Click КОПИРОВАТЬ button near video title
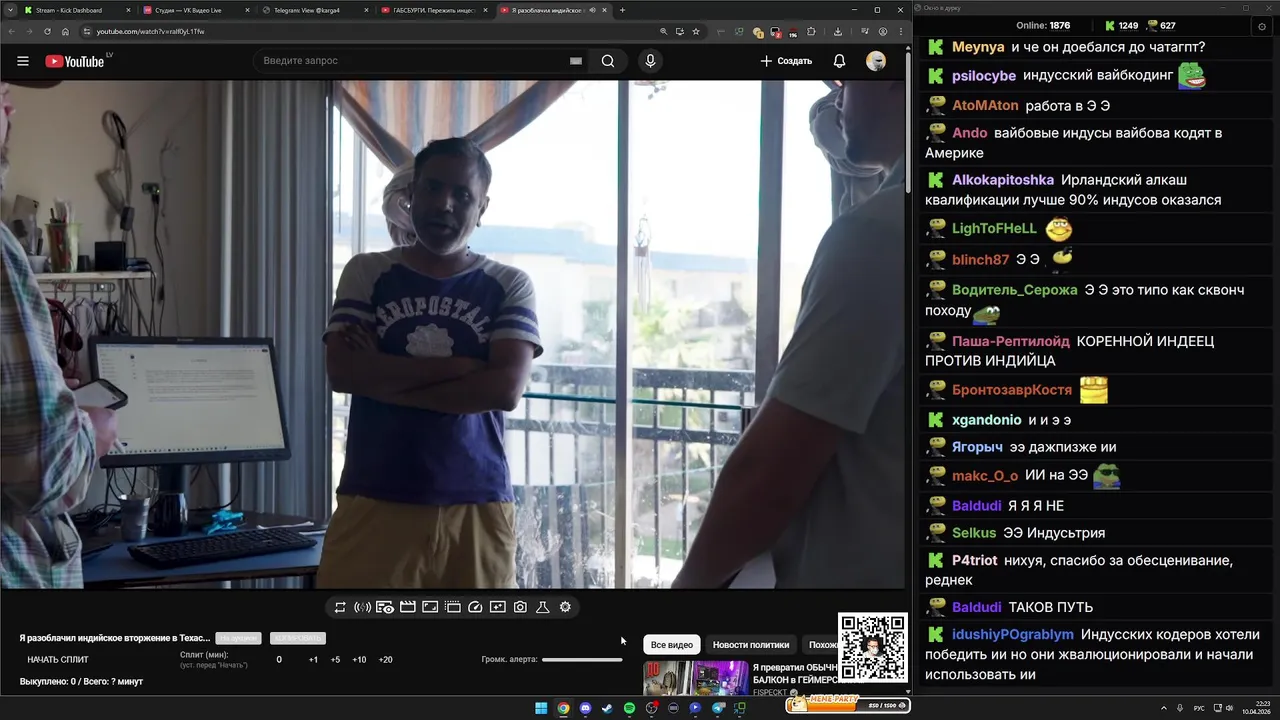 coord(298,638)
